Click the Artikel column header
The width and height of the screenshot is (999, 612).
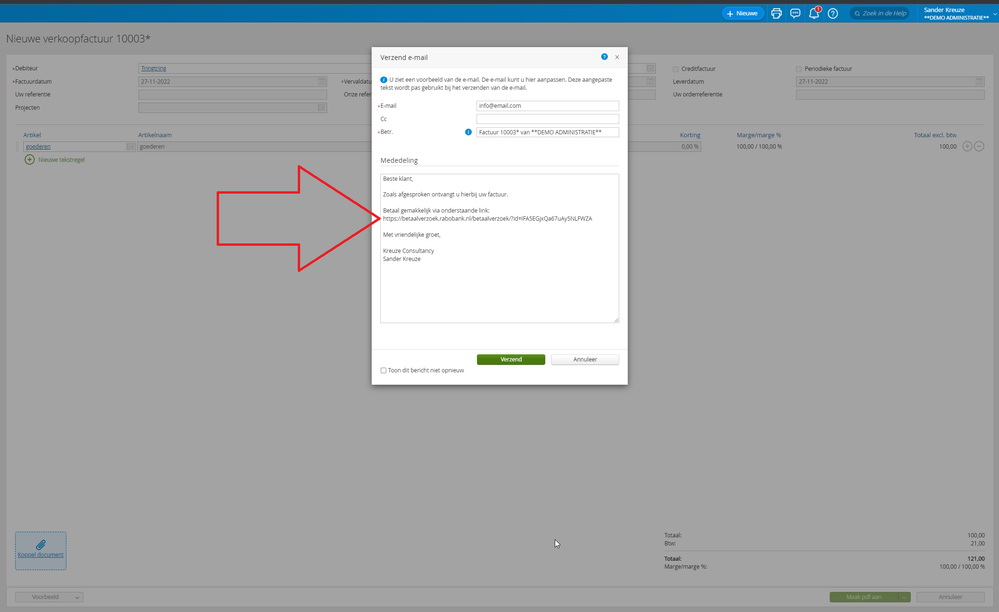click(x=32, y=135)
